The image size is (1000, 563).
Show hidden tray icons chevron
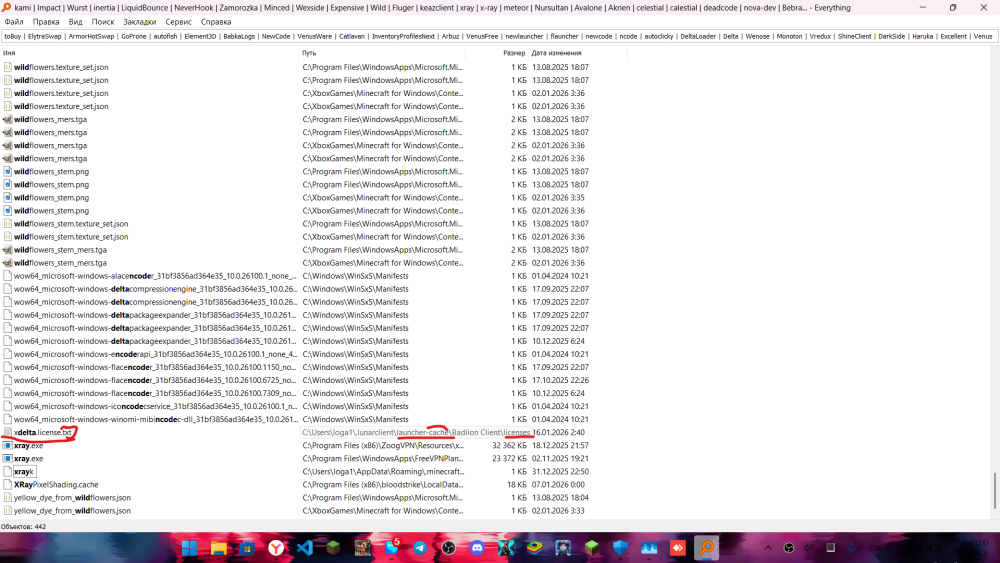click(x=768, y=548)
